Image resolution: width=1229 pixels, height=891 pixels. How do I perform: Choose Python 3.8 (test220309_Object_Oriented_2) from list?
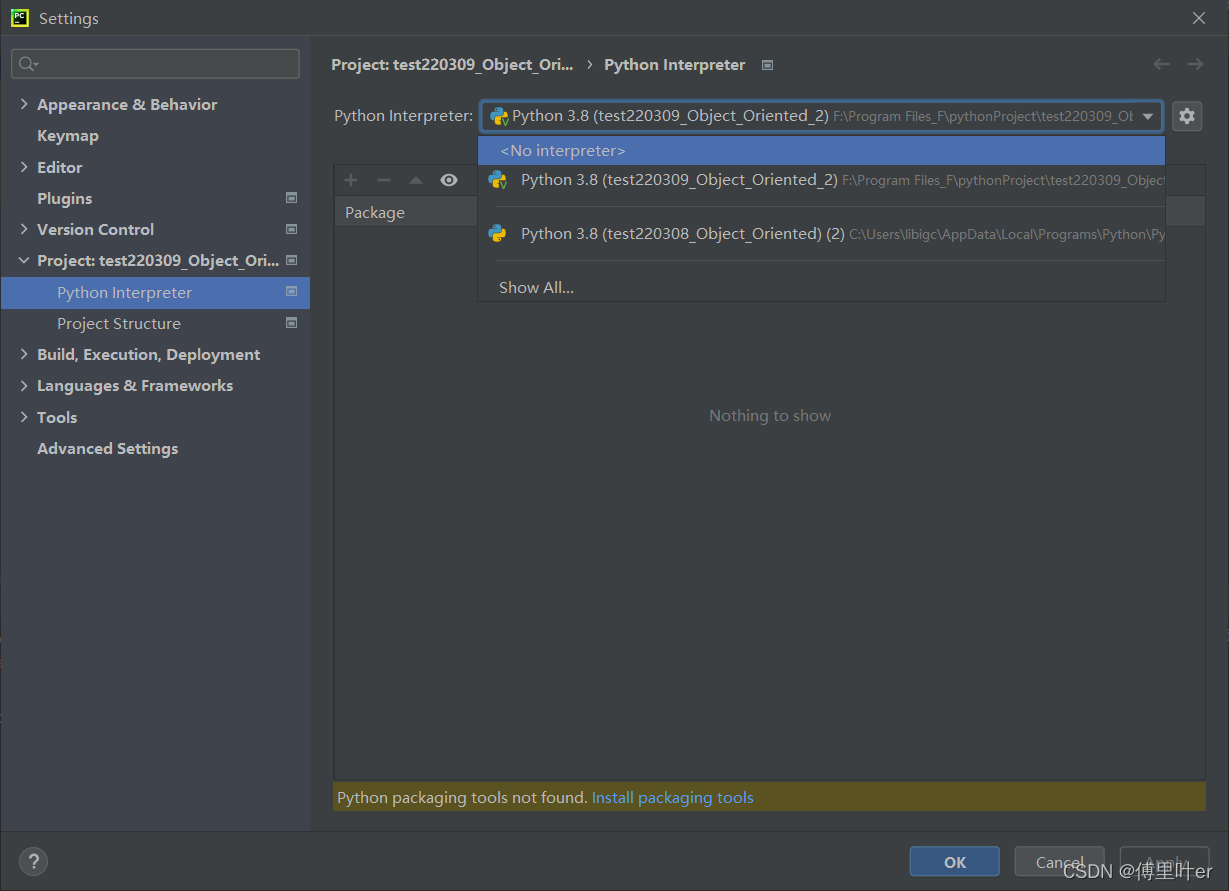(822, 180)
